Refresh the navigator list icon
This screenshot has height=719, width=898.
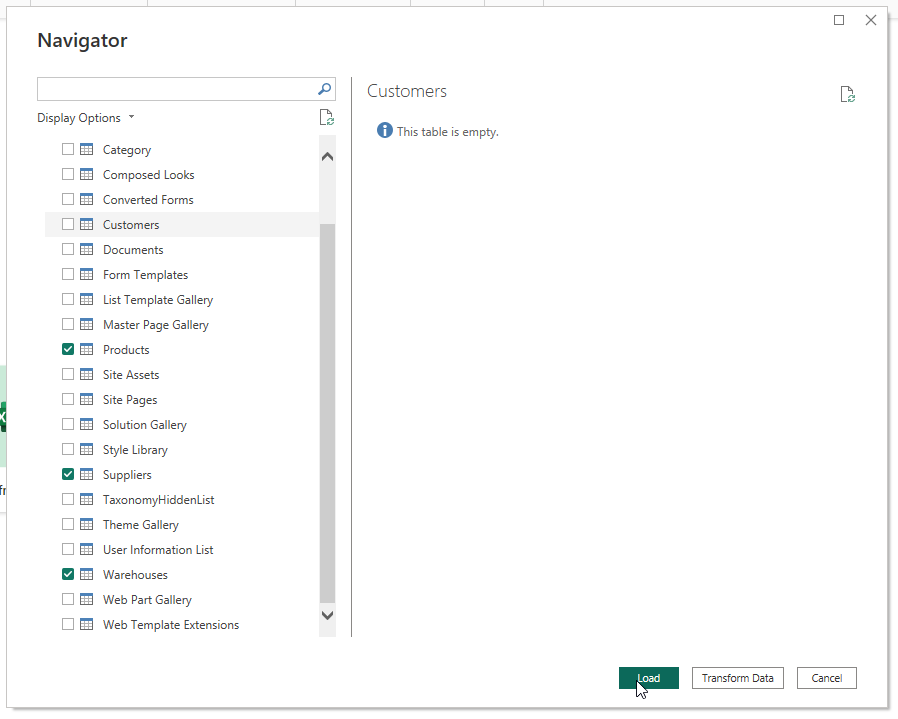click(326, 117)
